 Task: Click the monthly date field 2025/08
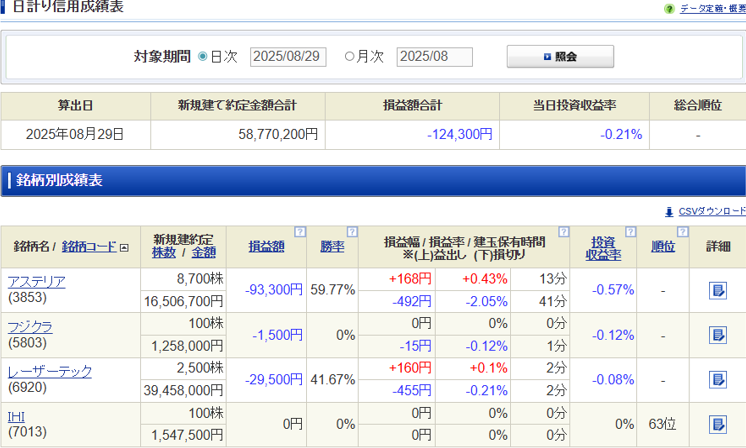pyautogui.click(x=434, y=57)
